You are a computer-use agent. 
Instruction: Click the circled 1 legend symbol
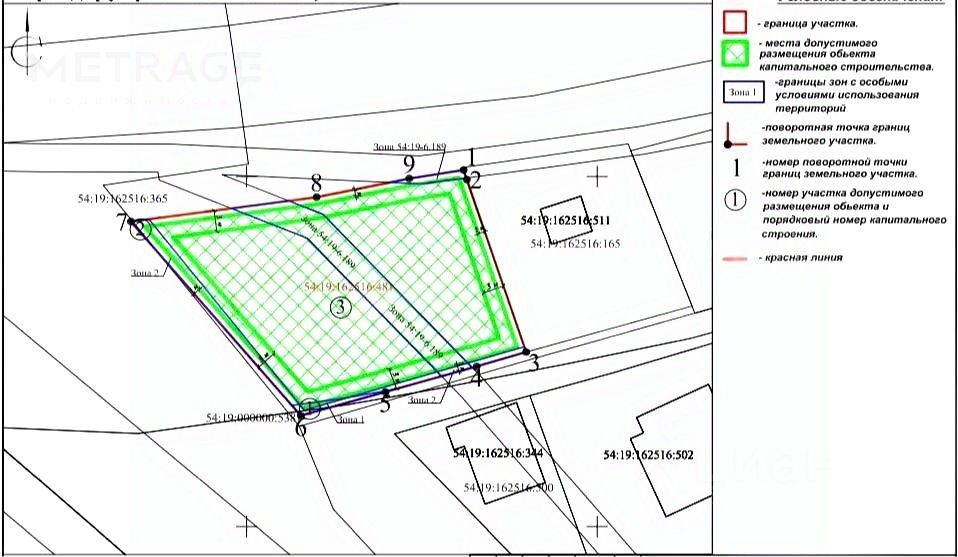[x=735, y=200]
